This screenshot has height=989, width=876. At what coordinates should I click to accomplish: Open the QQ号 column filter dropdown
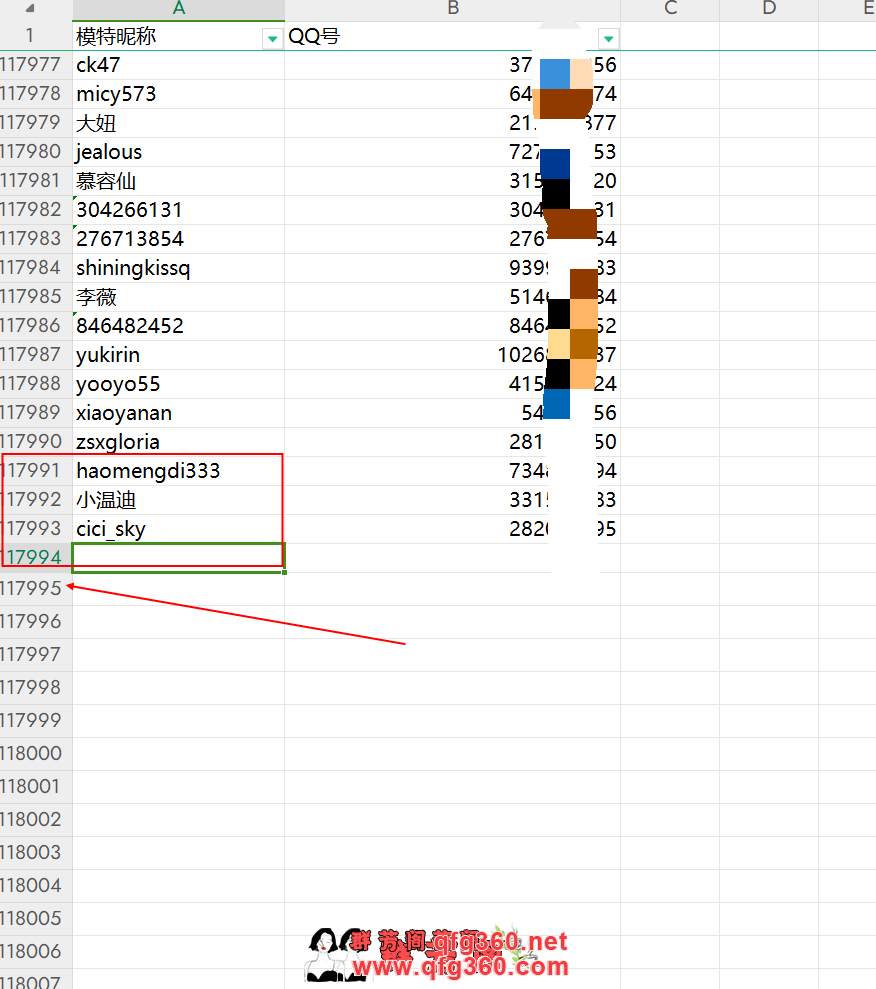click(x=608, y=38)
